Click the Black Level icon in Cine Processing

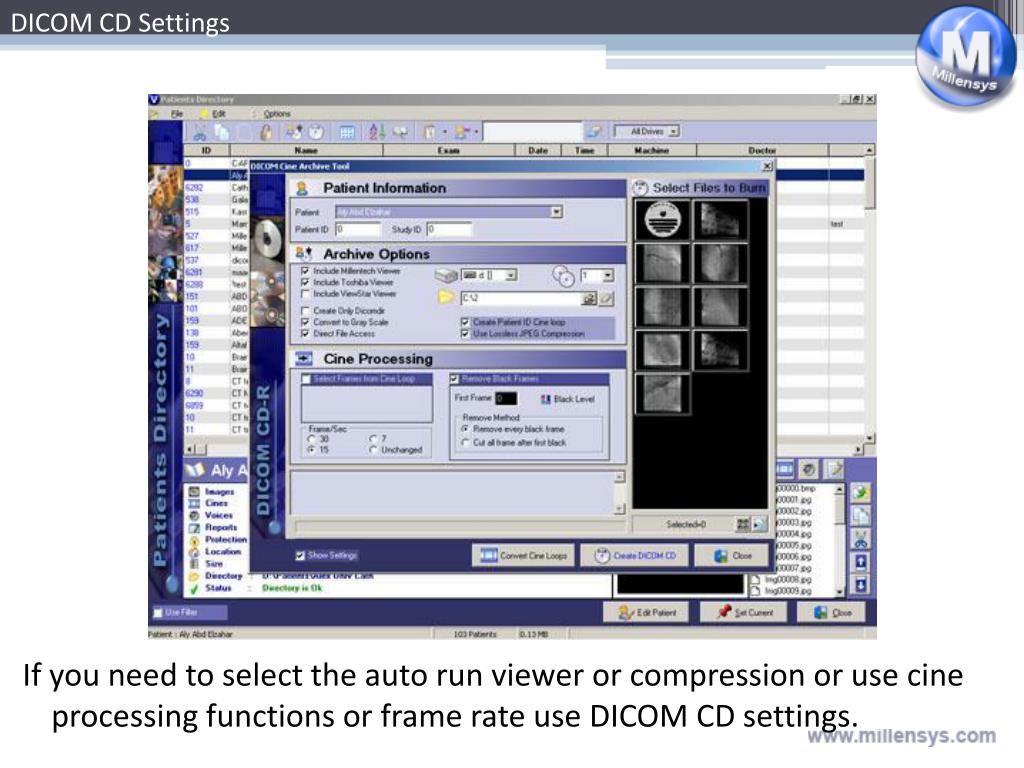pos(546,399)
